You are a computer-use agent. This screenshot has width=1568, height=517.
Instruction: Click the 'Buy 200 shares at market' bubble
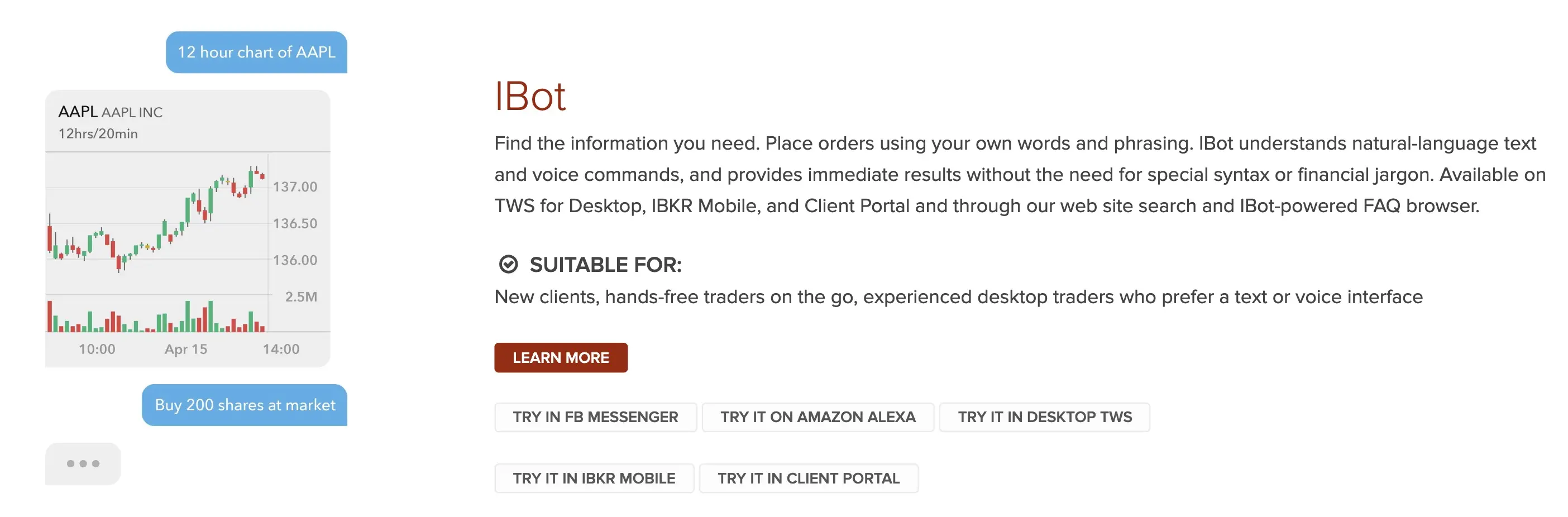coord(245,405)
